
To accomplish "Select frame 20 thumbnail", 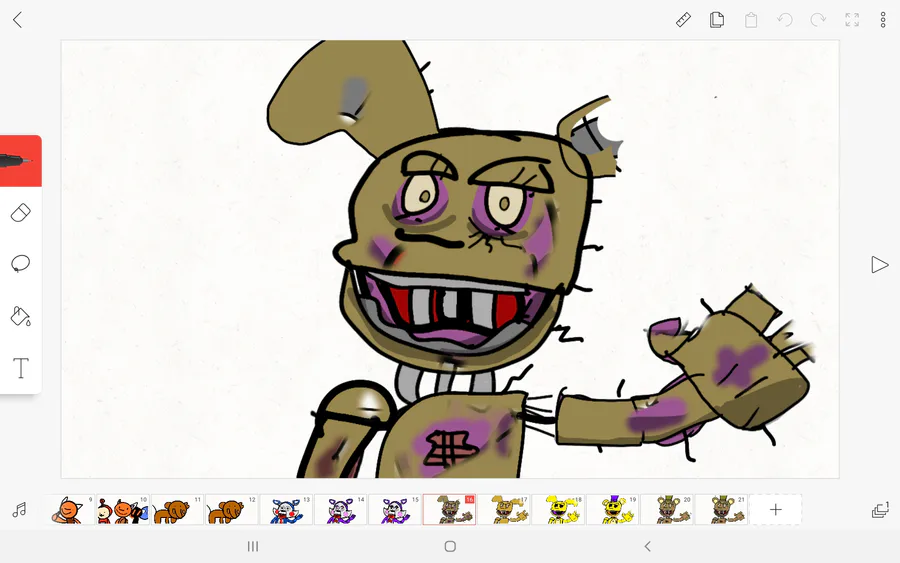I will point(666,510).
